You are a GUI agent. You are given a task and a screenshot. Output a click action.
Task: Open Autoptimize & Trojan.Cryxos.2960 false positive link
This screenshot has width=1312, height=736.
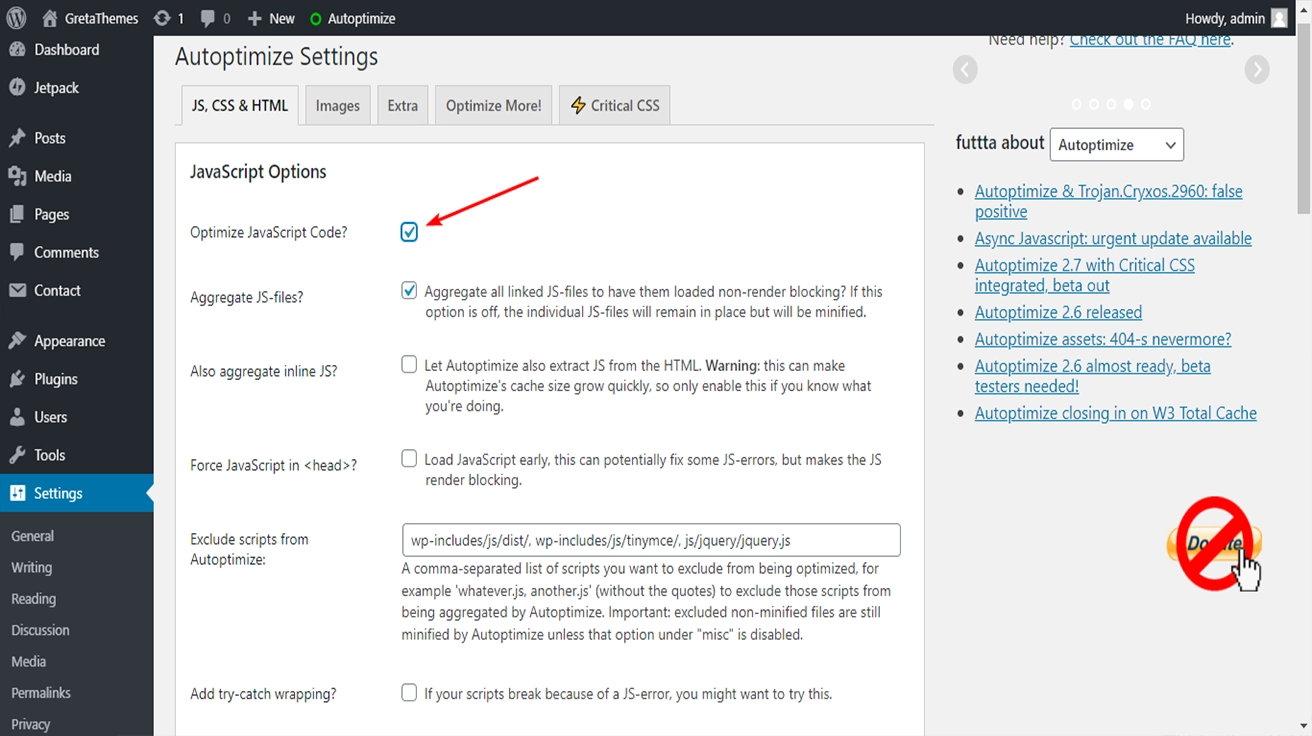1109,201
